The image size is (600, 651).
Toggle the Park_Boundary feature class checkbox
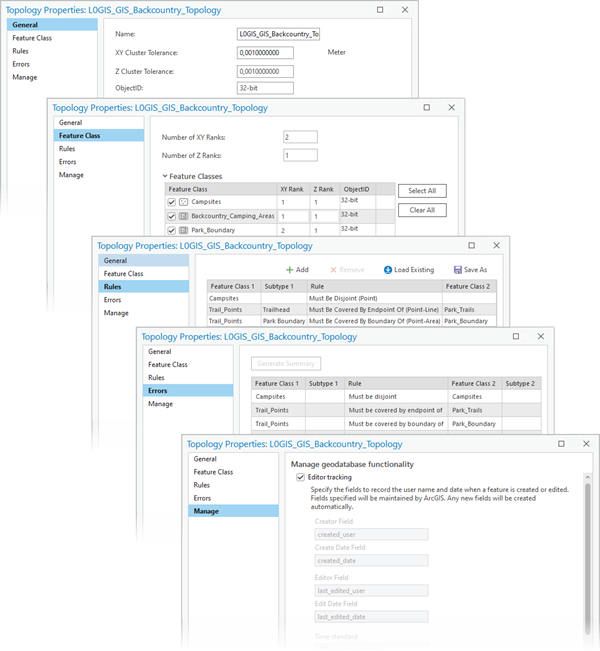pyautogui.click(x=171, y=230)
